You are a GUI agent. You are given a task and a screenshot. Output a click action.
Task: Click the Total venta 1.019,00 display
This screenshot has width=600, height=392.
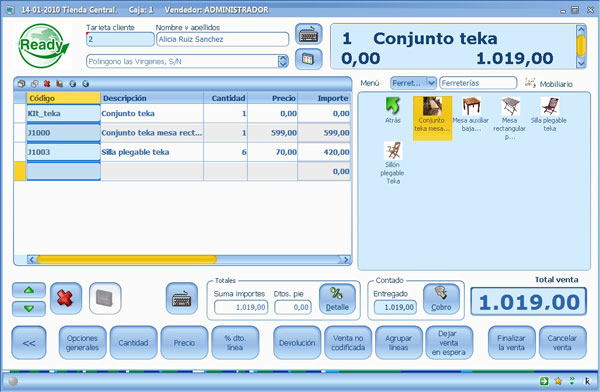(528, 302)
